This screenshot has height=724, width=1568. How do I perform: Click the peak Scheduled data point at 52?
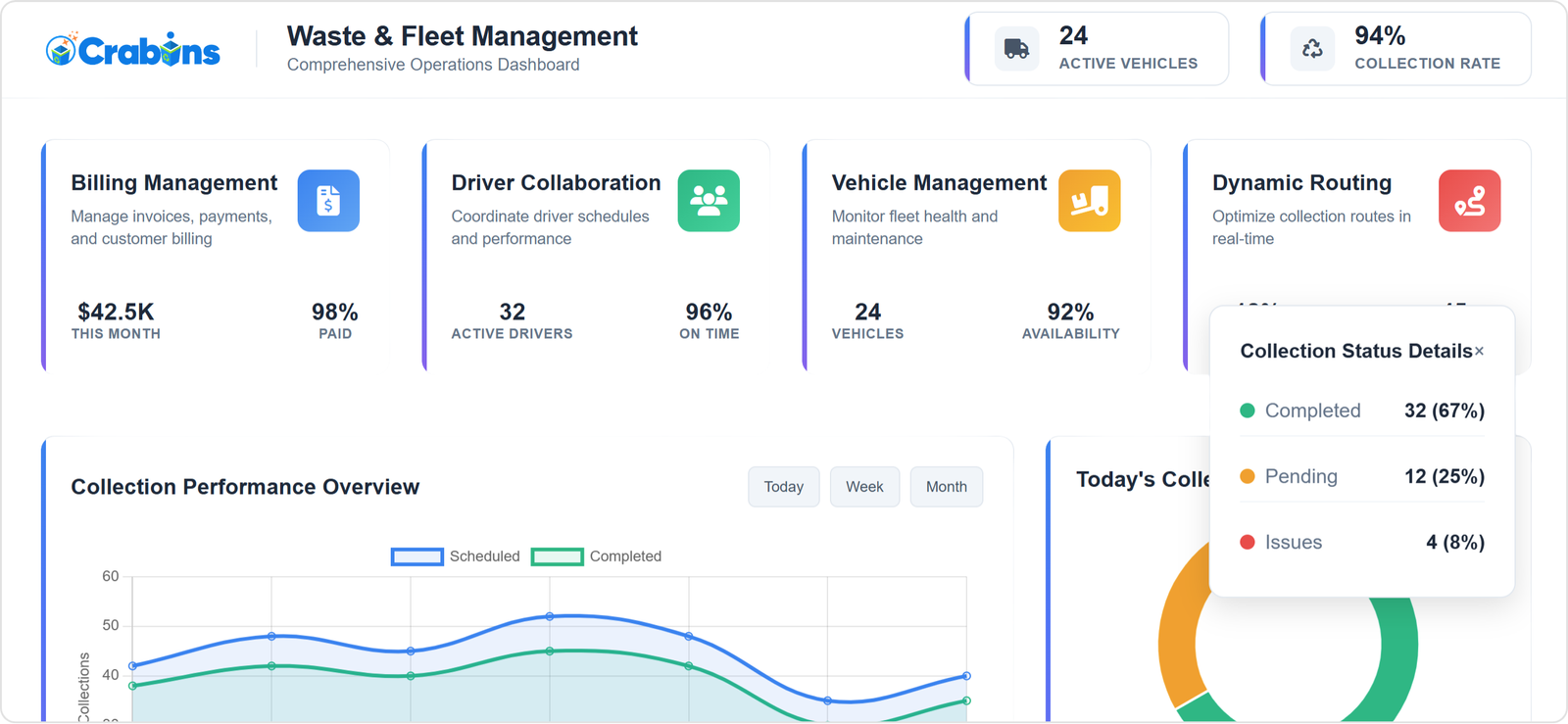coord(550,616)
